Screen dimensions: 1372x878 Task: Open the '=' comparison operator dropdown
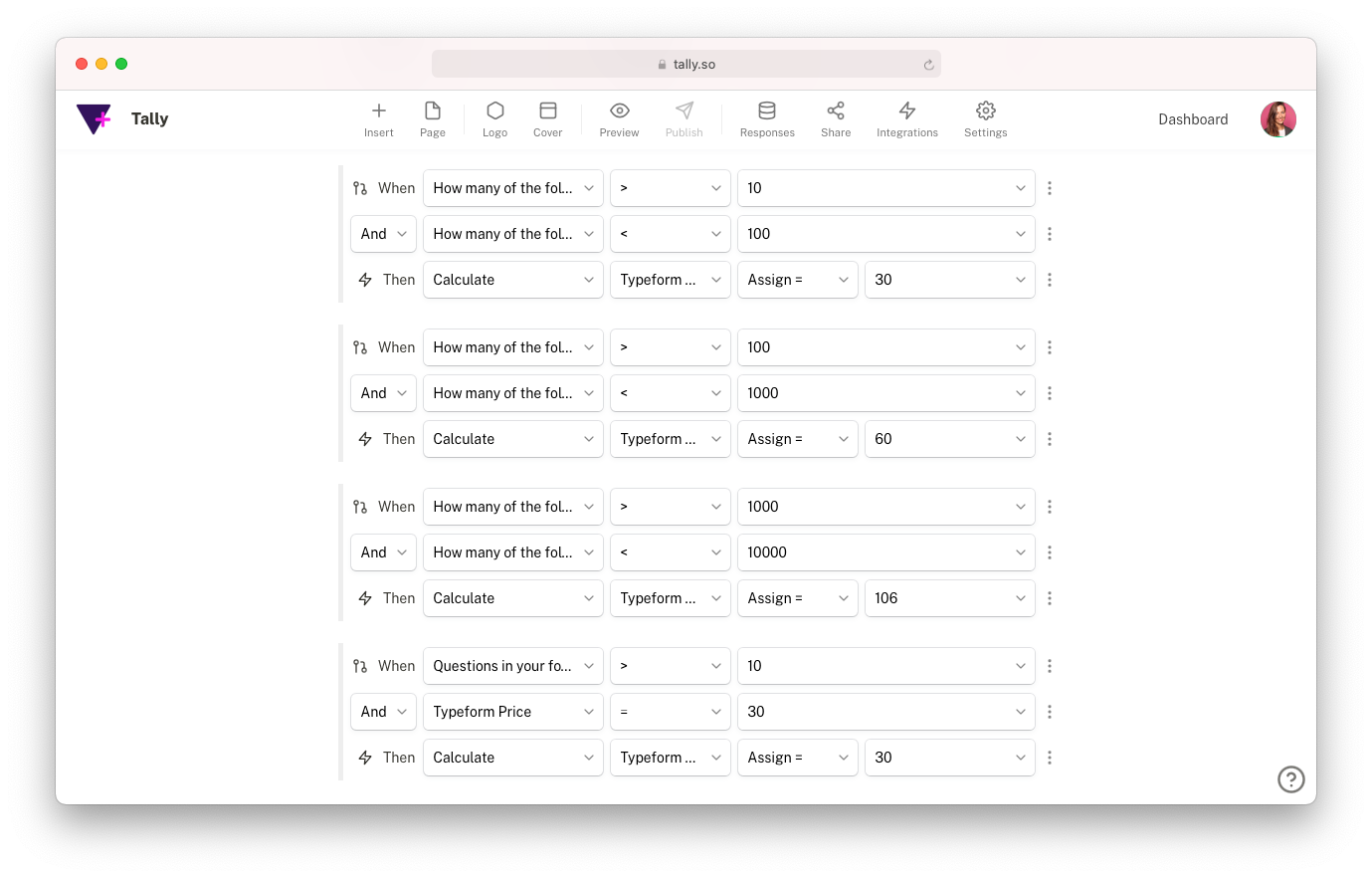click(670, 712)
